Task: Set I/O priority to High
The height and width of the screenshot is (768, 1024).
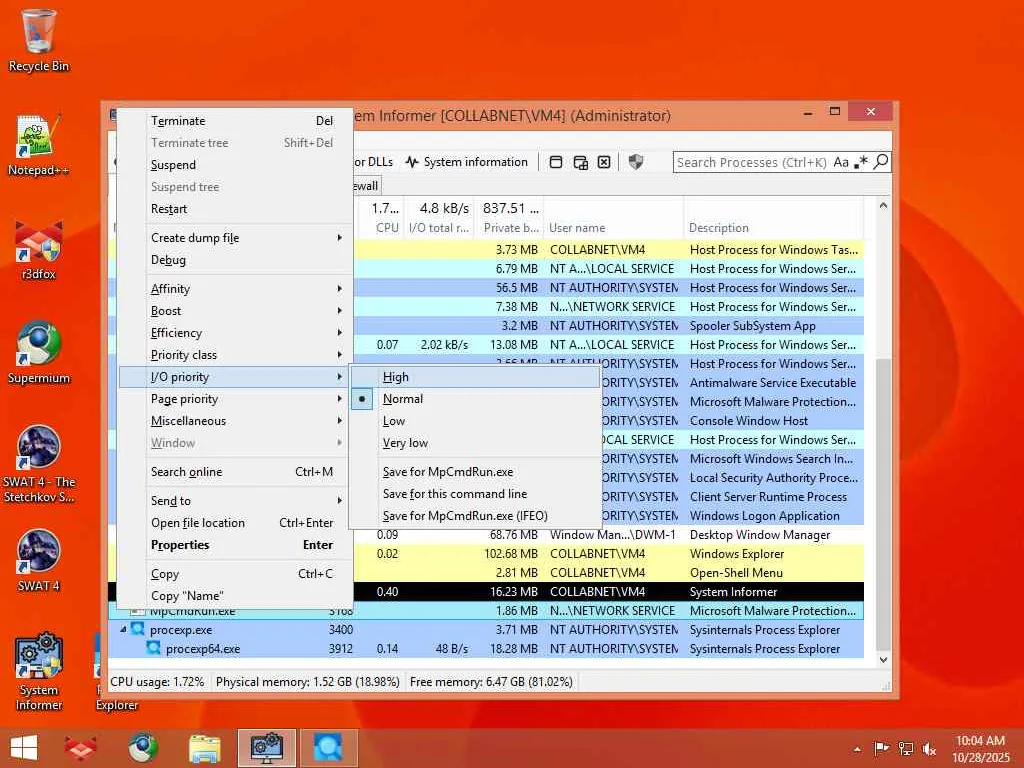Action: [475, 377]
